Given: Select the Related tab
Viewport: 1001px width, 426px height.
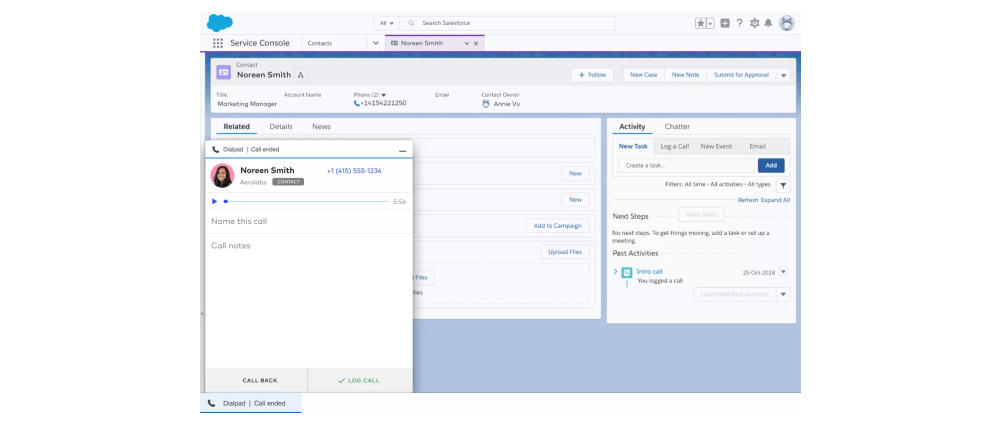Looking at the screenshot, I should [x=236, y=126].
